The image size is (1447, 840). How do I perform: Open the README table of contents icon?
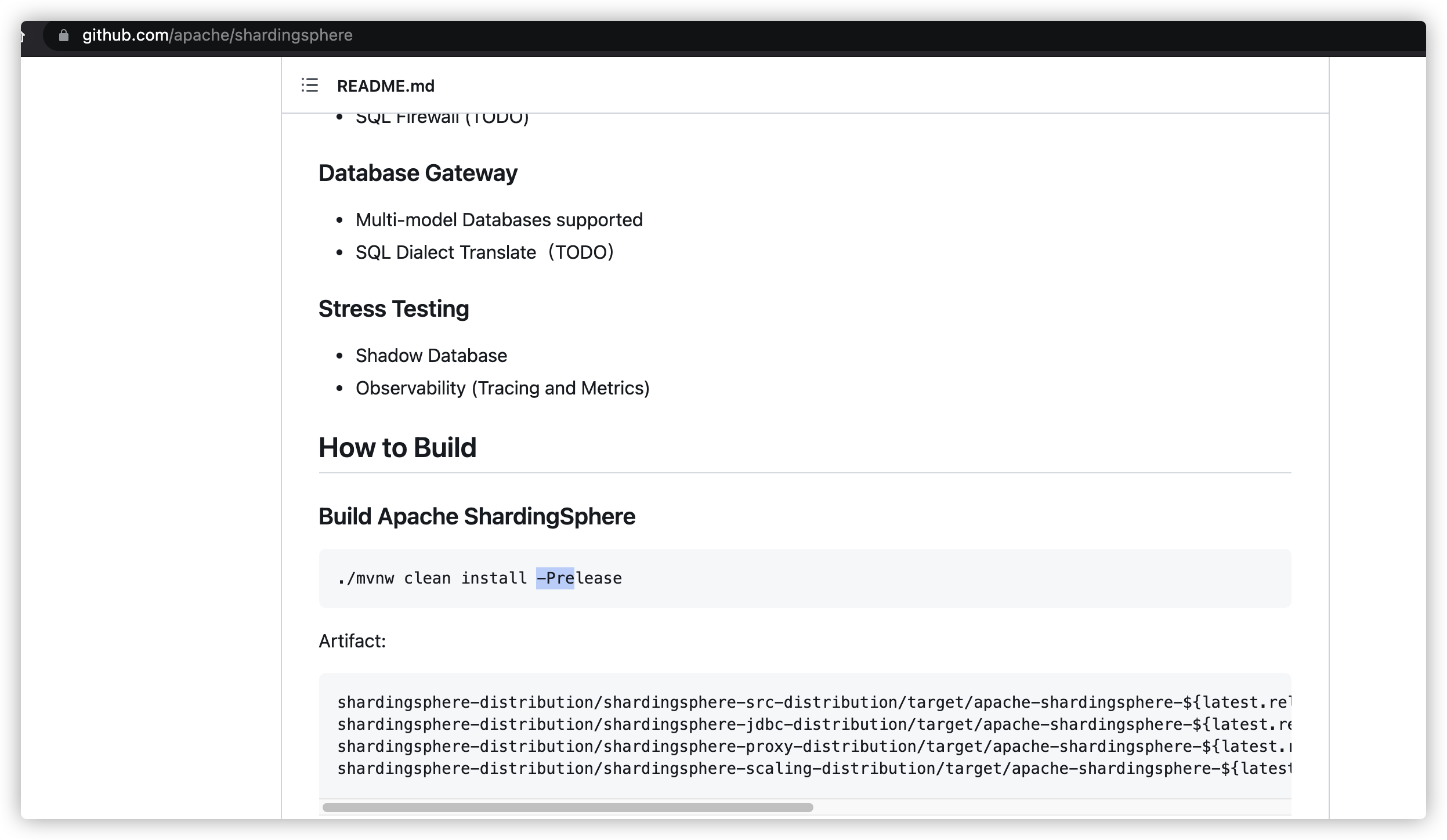[309, 85]
